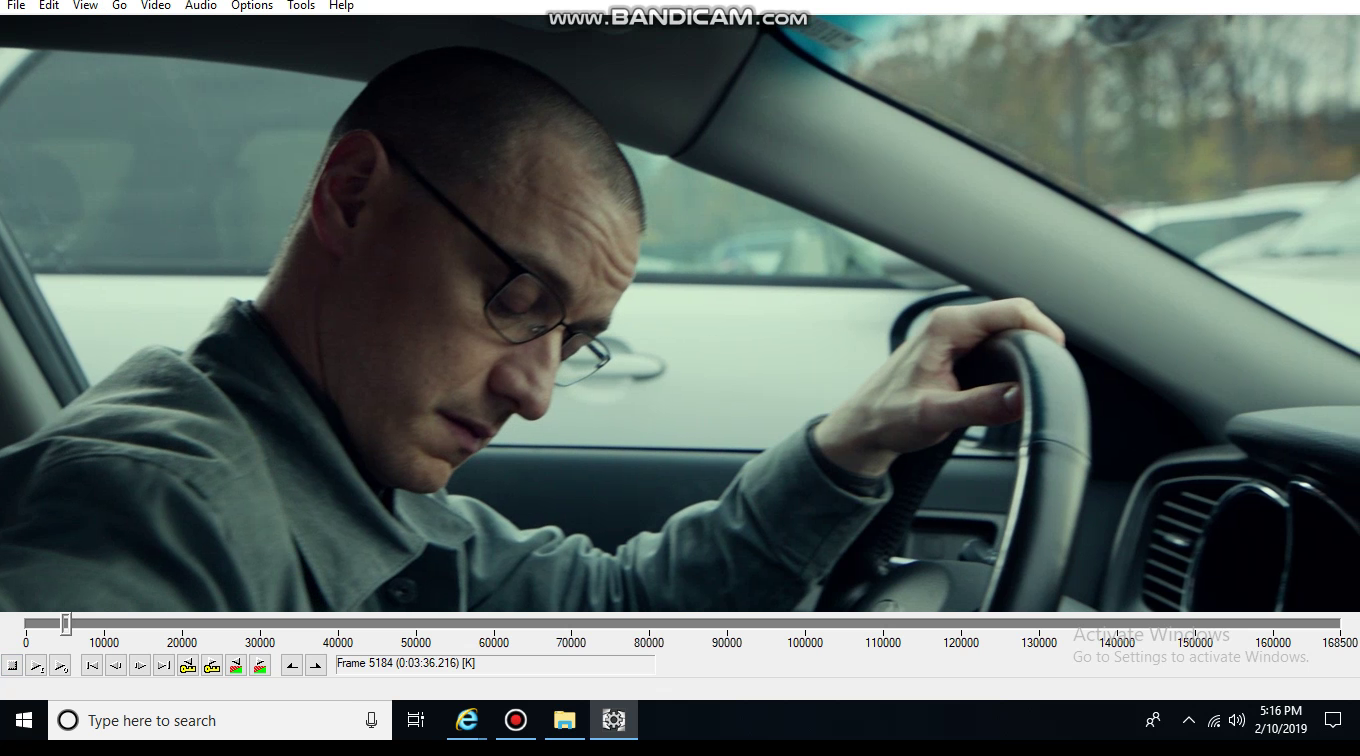Open the volume speaker icon
Viewport: 1360px width, 756px height.
coord(1237,720)
